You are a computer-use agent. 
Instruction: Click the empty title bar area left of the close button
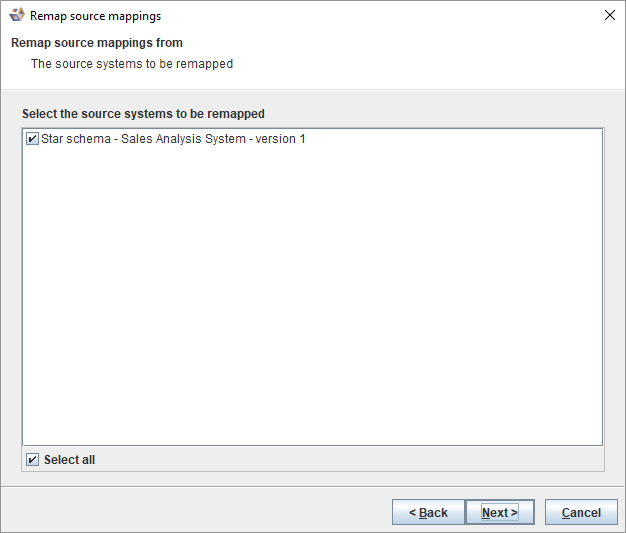click(x=400, y=16)
